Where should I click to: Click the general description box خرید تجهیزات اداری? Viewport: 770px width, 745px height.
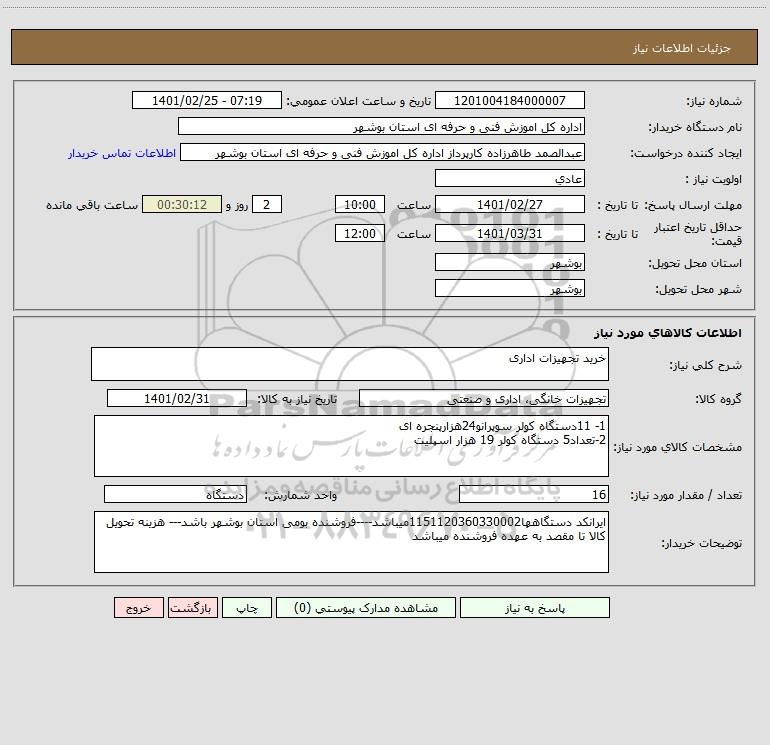[x=350, y=364]
